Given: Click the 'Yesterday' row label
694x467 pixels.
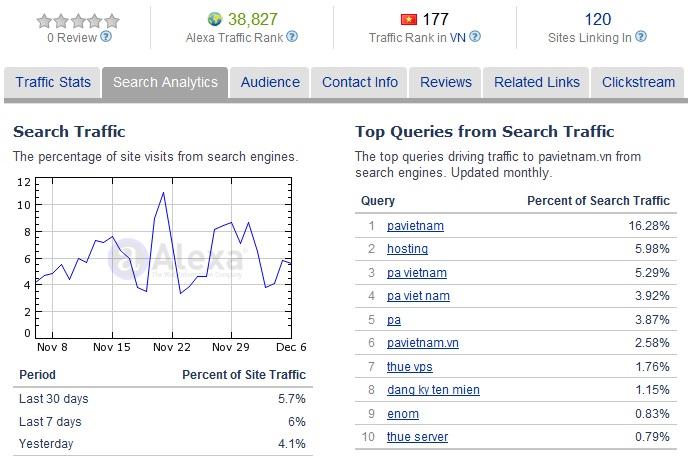Looking at the screenshot, I should click(x=46, y=444).
